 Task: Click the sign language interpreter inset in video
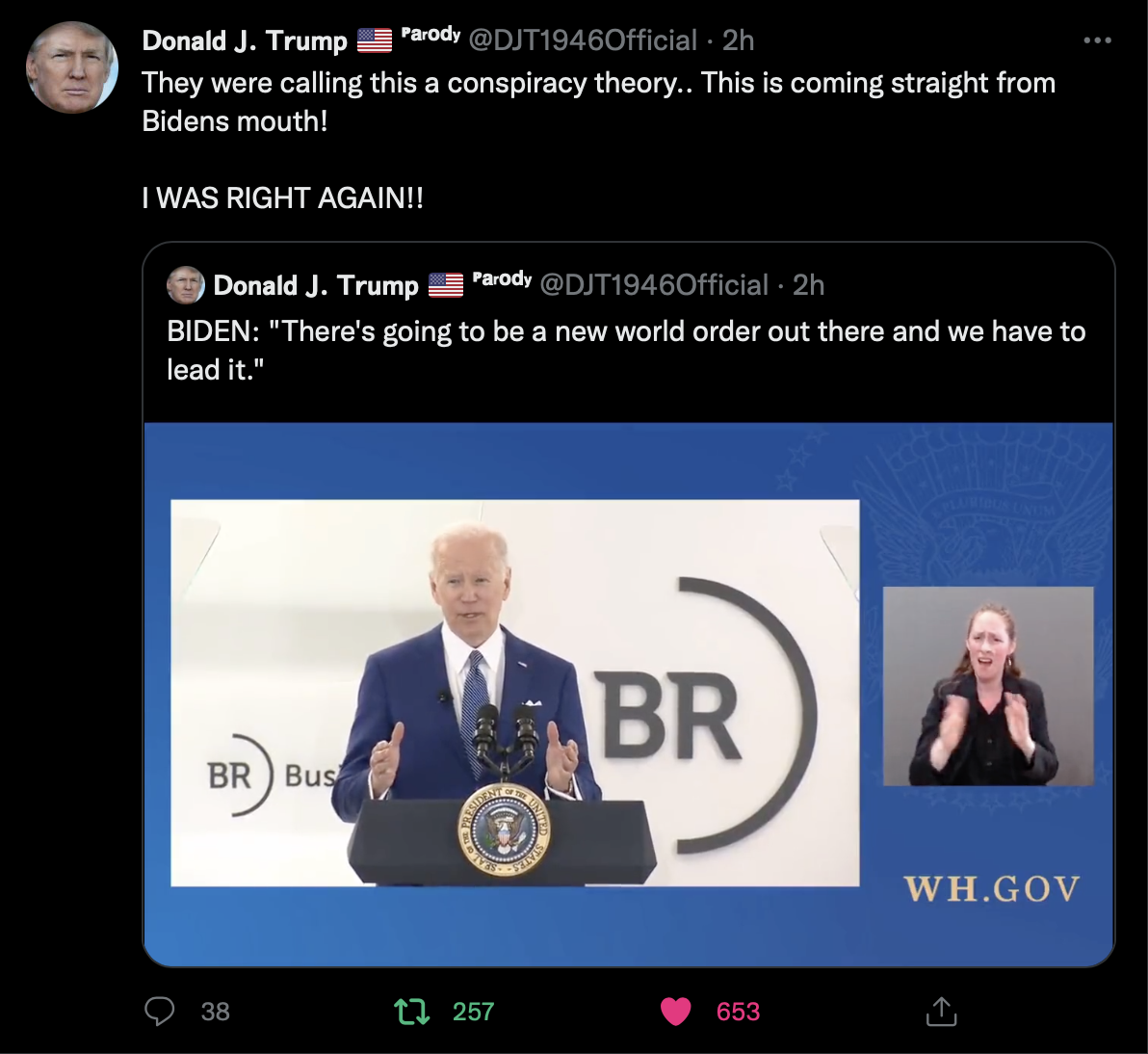coord(988,686)
